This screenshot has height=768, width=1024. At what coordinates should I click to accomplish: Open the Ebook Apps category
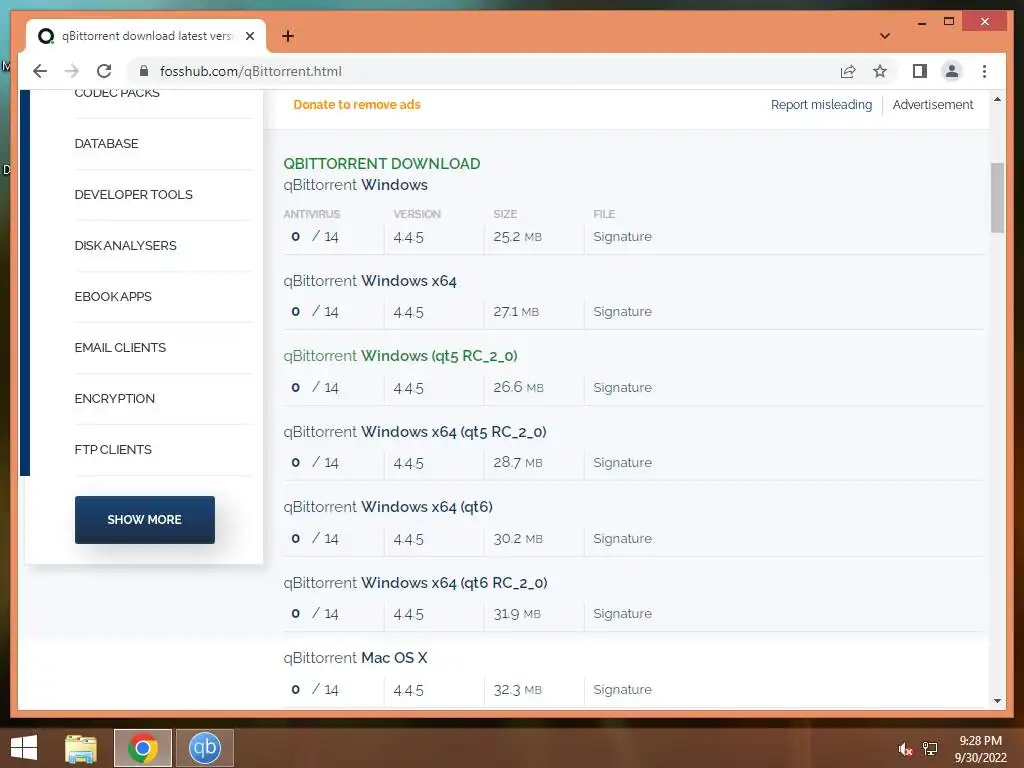113,296
